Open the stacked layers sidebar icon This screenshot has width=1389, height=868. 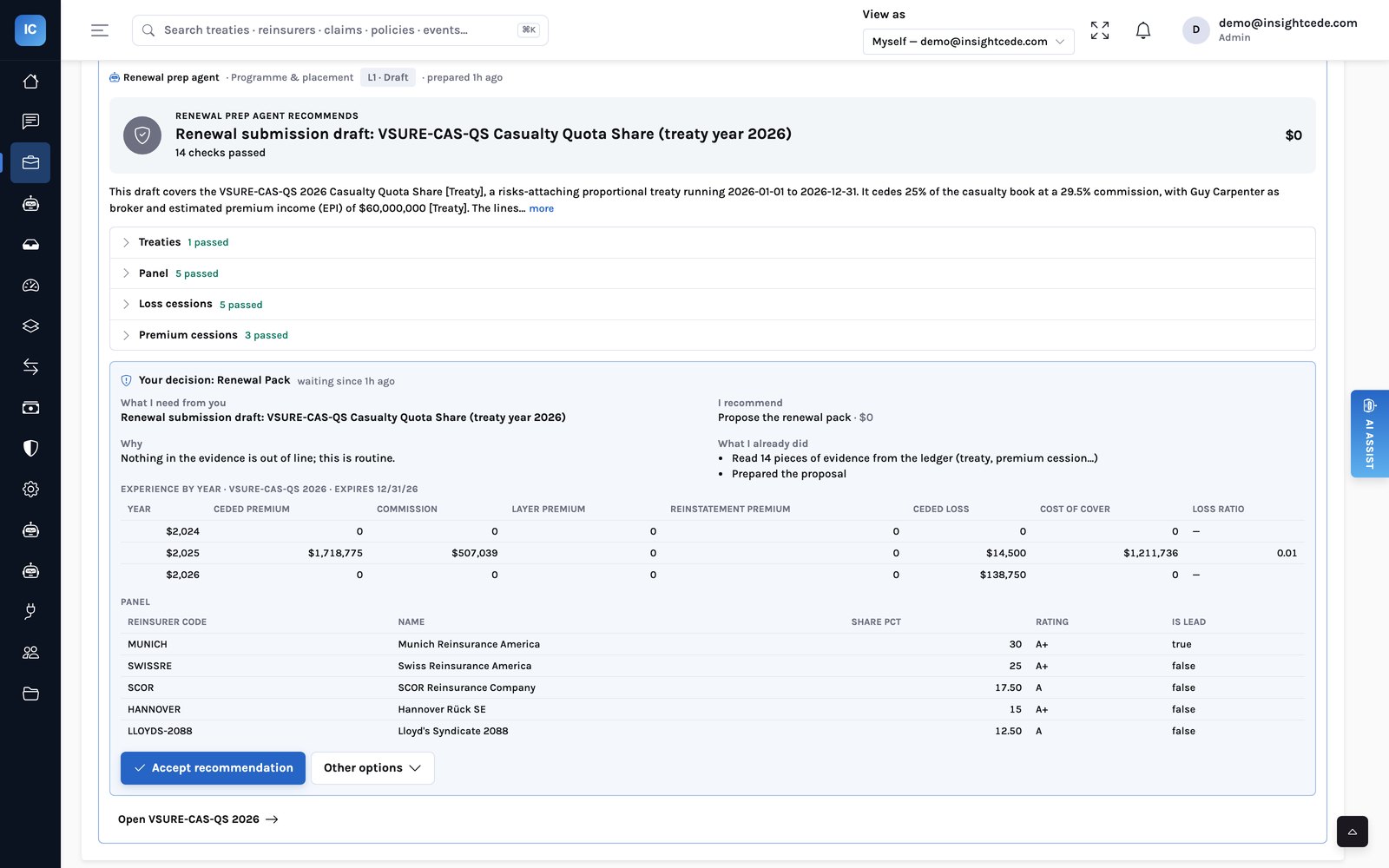click(30, 326)
